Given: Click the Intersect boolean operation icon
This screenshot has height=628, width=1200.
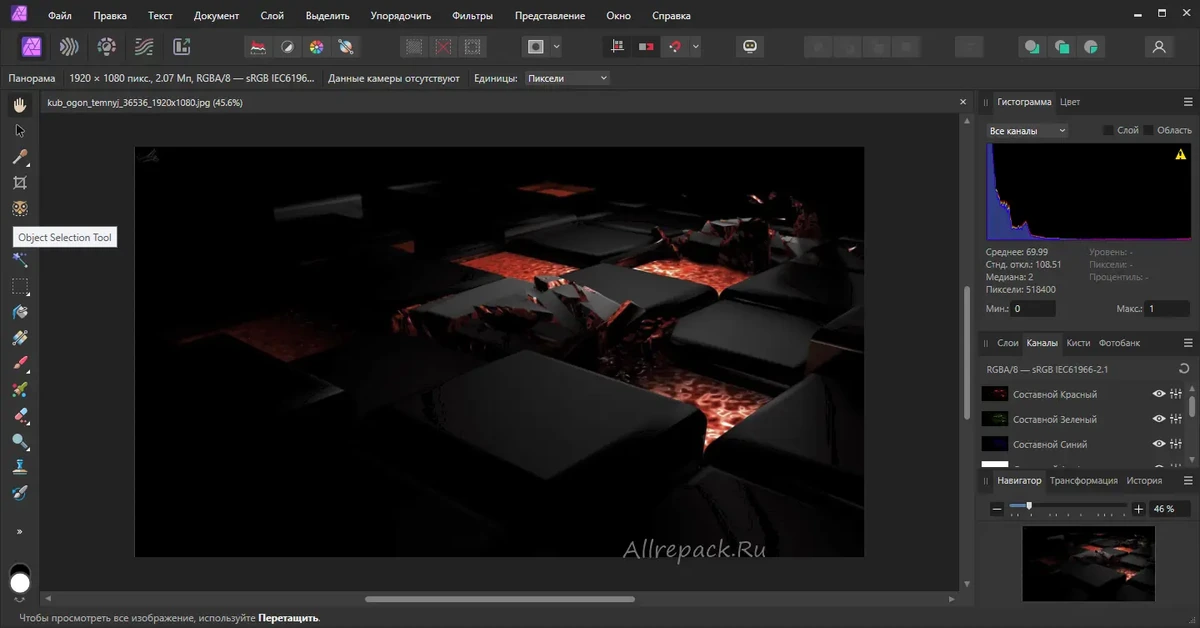Looking at the screenshot, I should tap(1092, 46).
